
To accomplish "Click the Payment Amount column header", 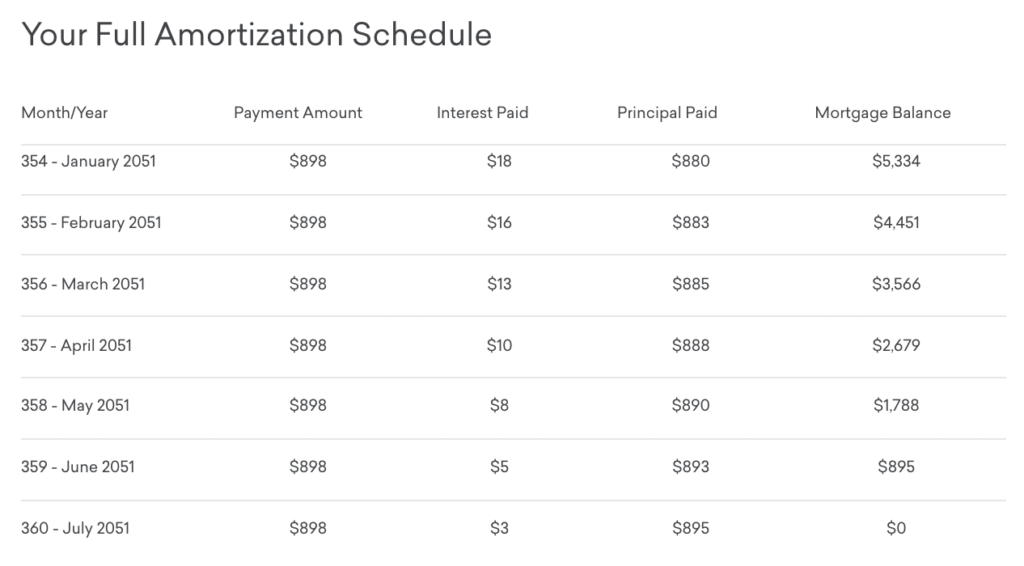I will coord(298,113).
